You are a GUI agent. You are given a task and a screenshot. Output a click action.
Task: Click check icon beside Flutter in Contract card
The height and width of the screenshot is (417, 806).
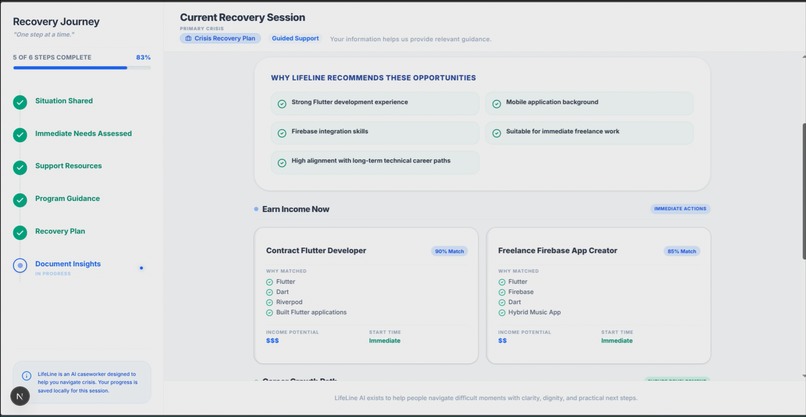269,282
